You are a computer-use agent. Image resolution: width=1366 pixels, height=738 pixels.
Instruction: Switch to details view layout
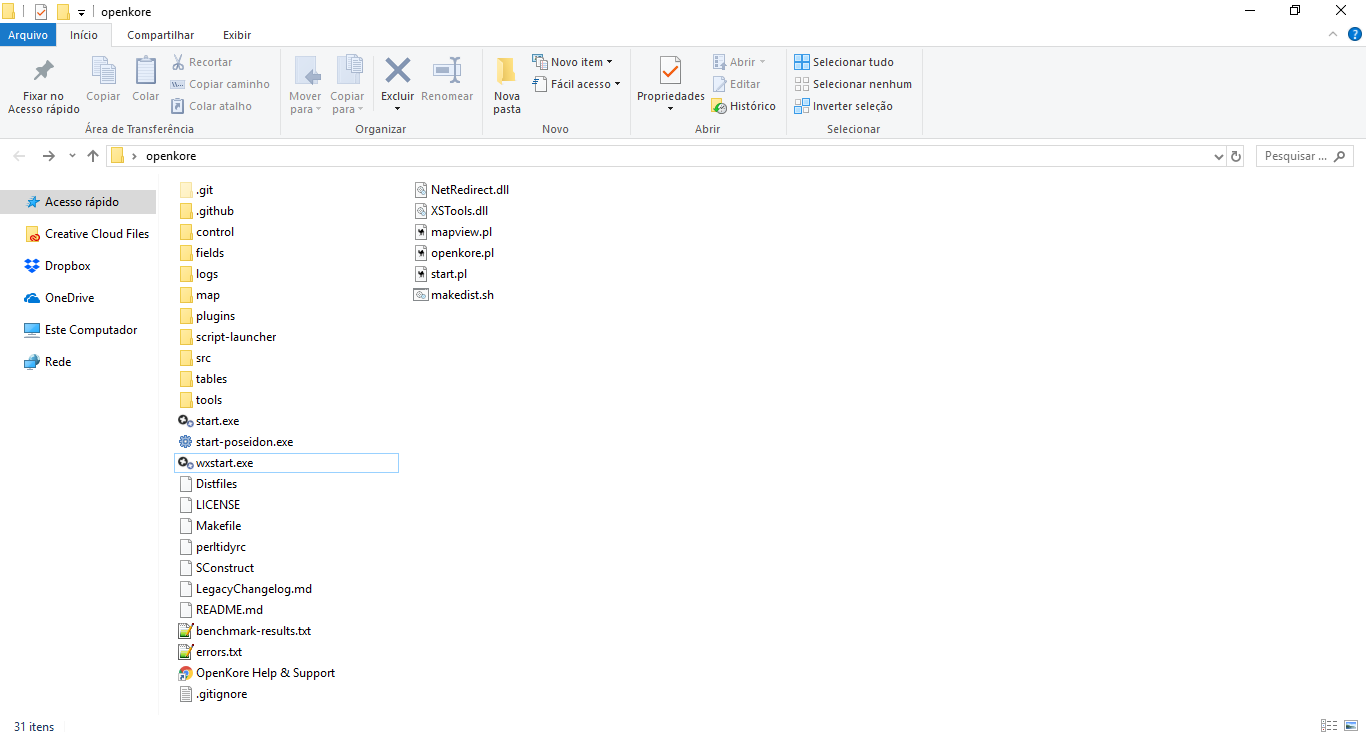(x=1329, y=726)
